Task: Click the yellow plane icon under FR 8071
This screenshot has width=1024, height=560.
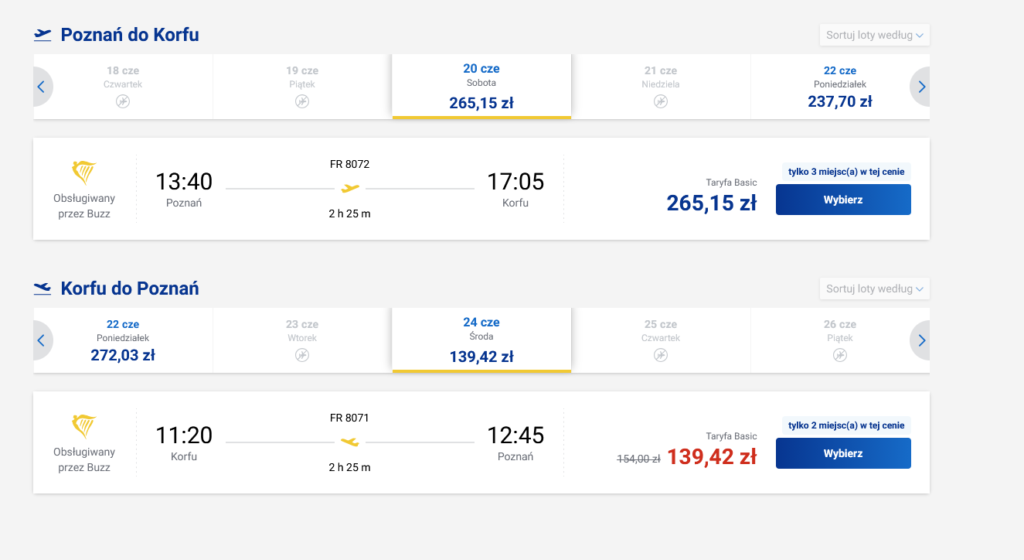Action: click(349, 442)
